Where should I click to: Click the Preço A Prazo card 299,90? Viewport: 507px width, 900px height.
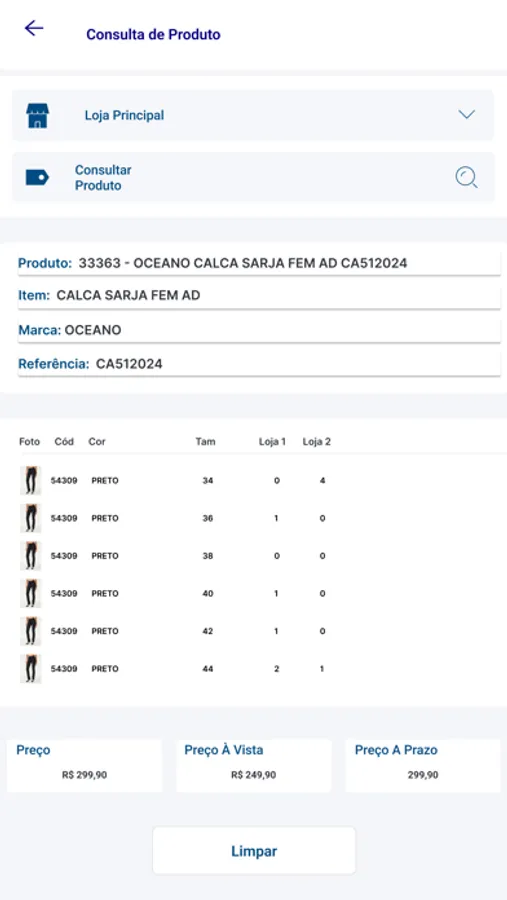423,766
